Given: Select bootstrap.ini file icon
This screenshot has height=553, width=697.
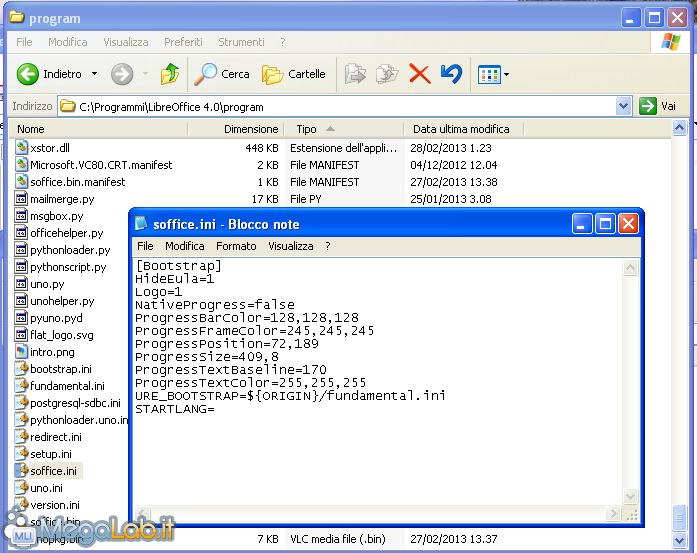Looking at the screenshot, I should [x=21, y=369].
